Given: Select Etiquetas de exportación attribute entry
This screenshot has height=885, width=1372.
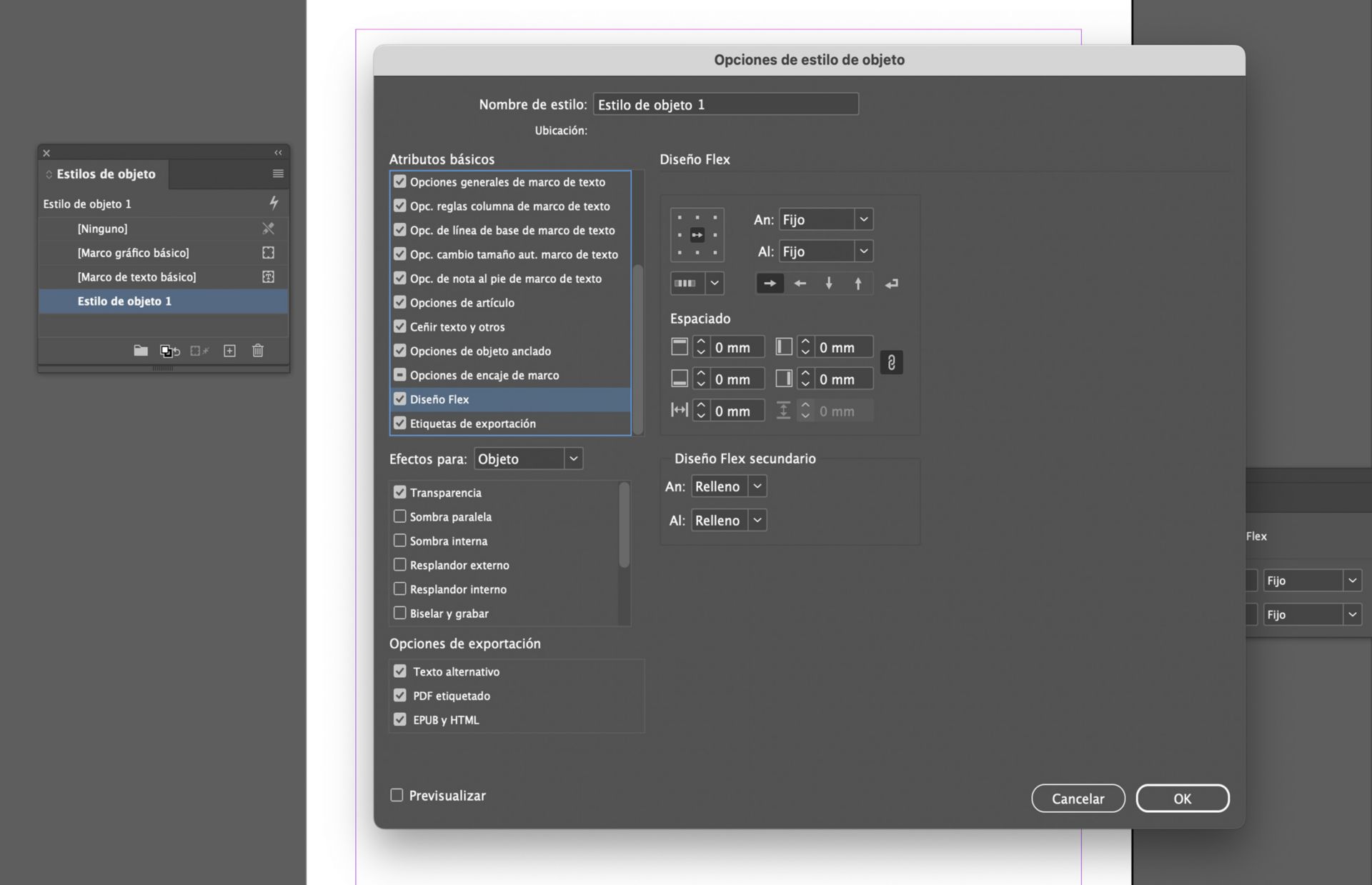Looking at the screenshot, I should tap(472, 424).
